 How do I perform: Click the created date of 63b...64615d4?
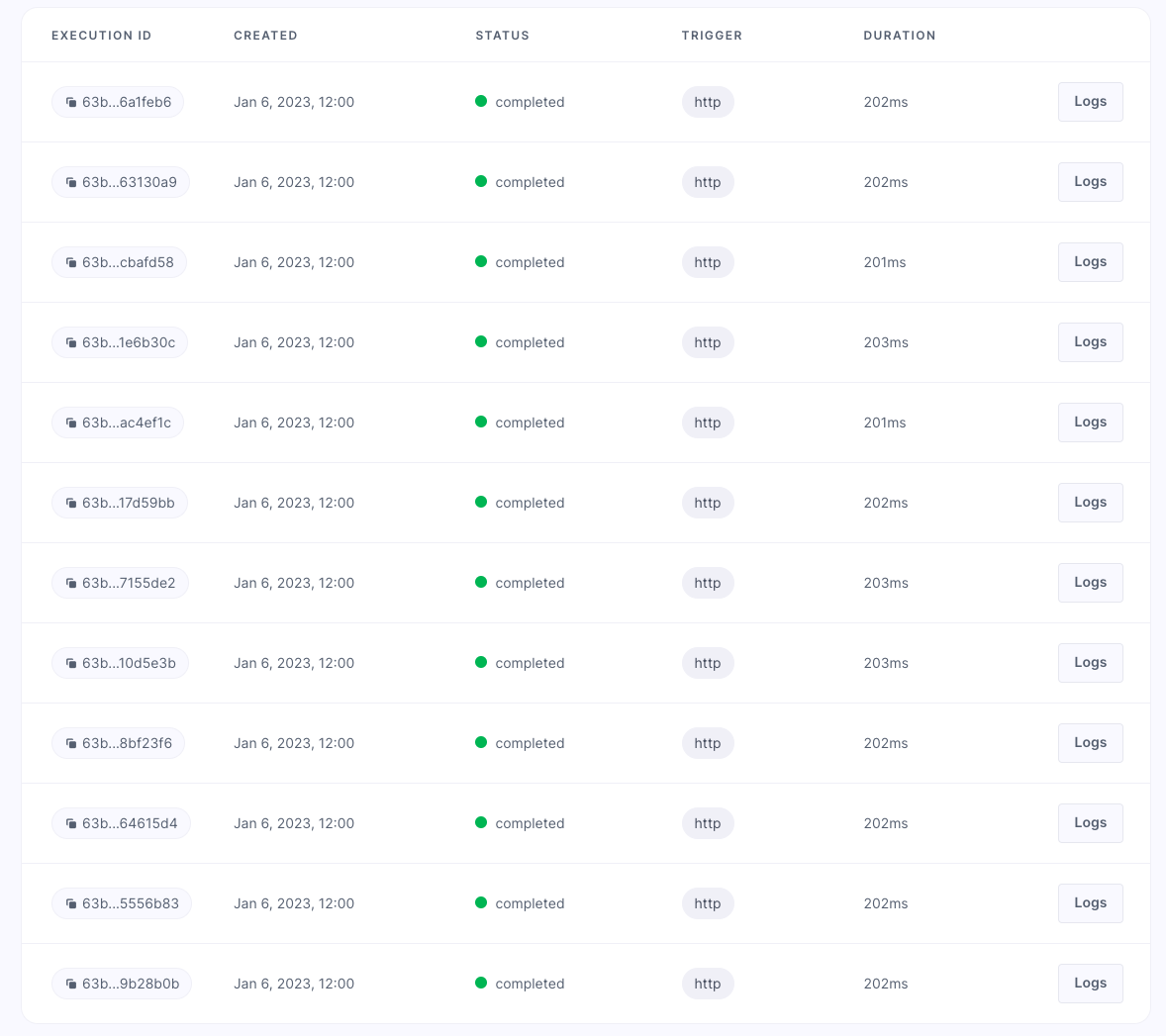point(294,824)
